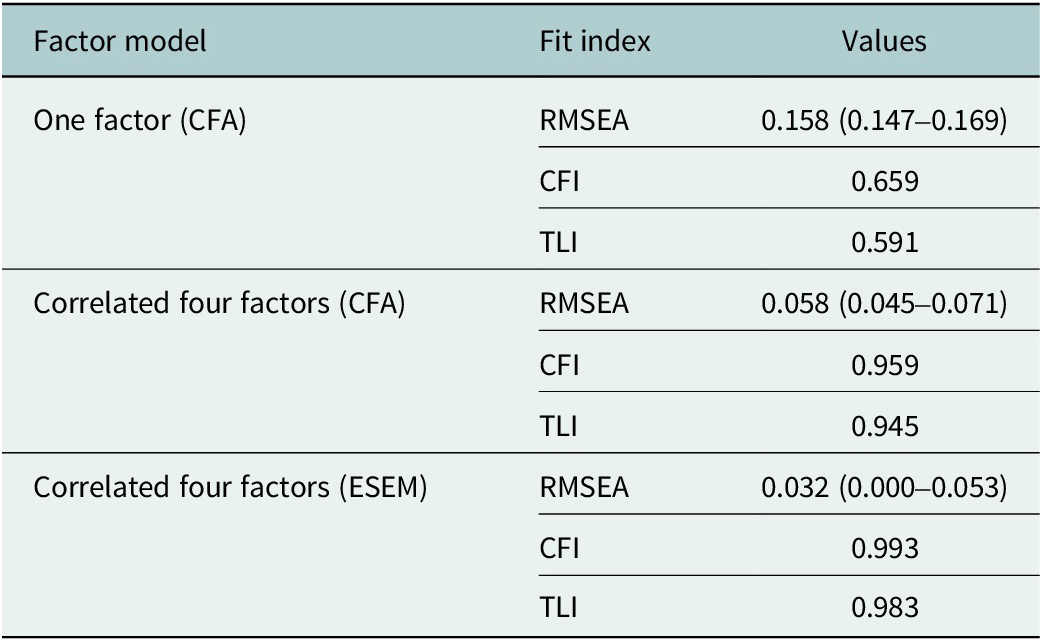Click the TLI value 0.591
Screen dimensions: 1042x641
884,243
